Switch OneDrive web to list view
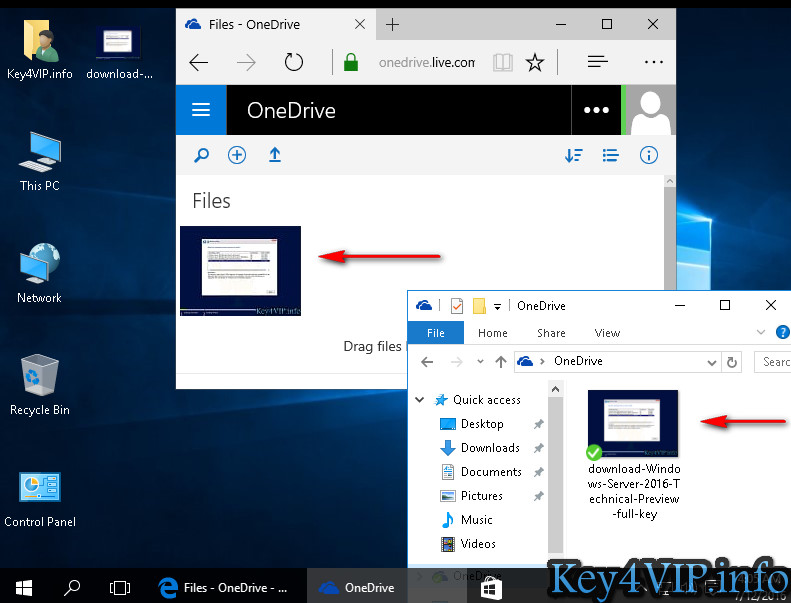 (x=610, y=155)
